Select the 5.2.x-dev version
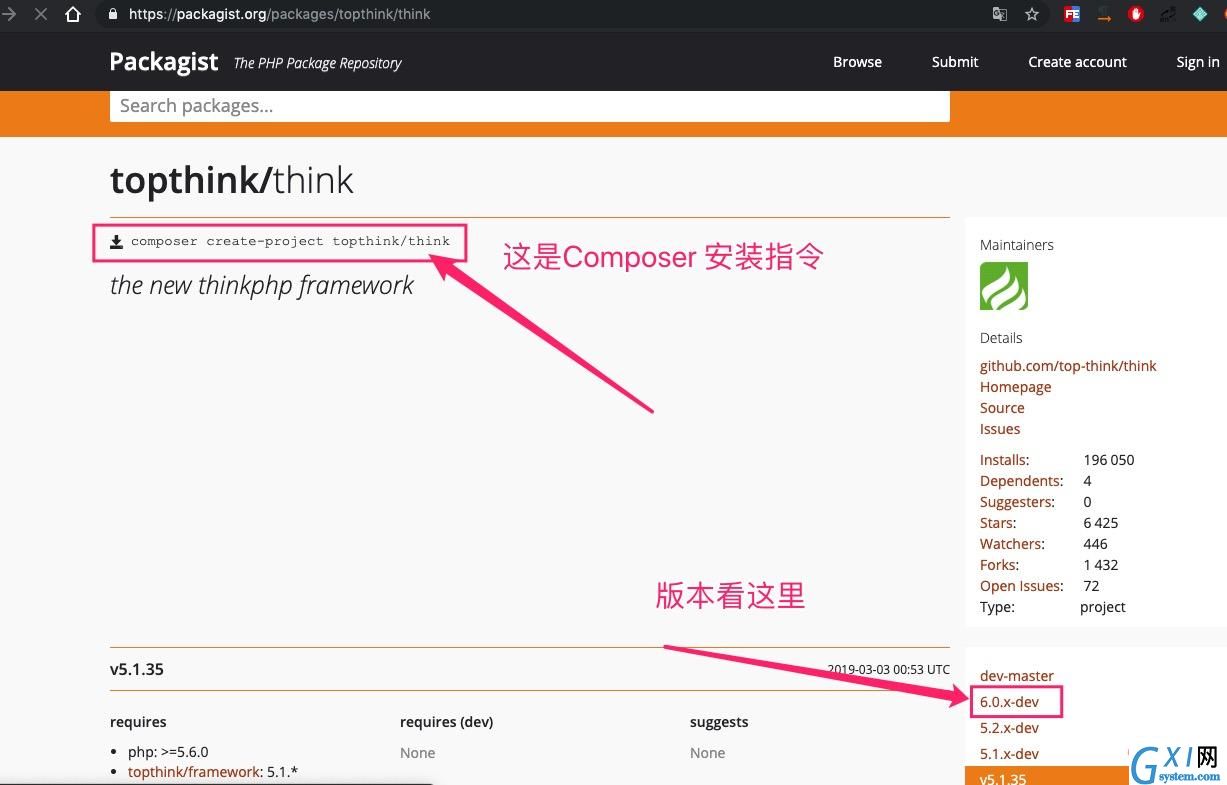The height and width of the screenshot is (785, 1227). pyautogui.click(x=1009, y=728)
